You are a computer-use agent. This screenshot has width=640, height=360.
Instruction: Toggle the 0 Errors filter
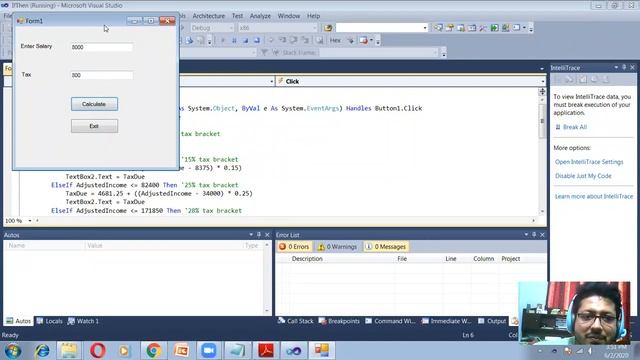(294, 247)
